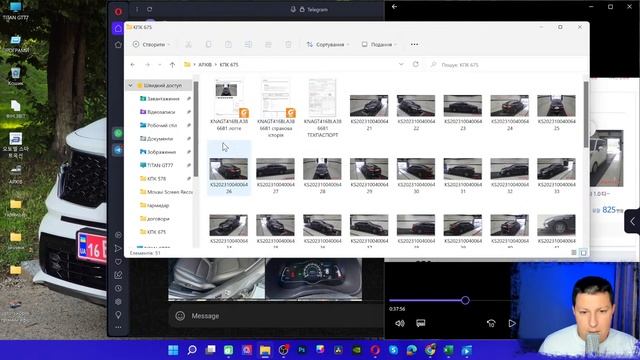The width and height of the screenshot is (640, 360).
Task: Select the страхова історія document file
Action: 276,108
